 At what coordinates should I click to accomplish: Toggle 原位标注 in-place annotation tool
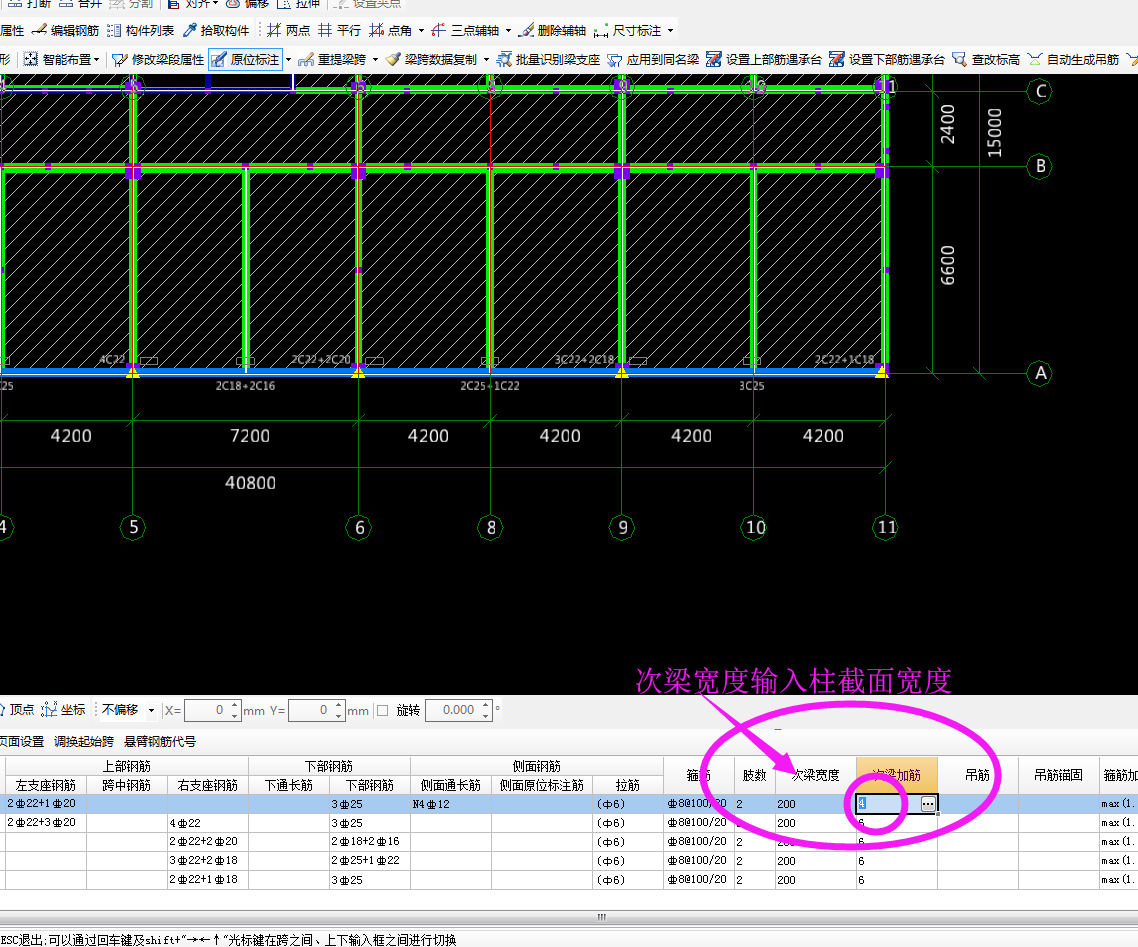pos(245,60)
